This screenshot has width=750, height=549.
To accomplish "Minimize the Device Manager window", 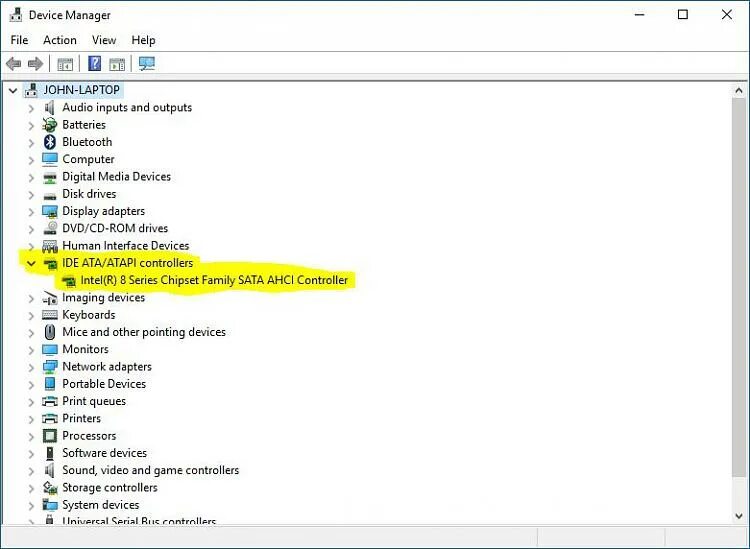I will tap(640, 15).
